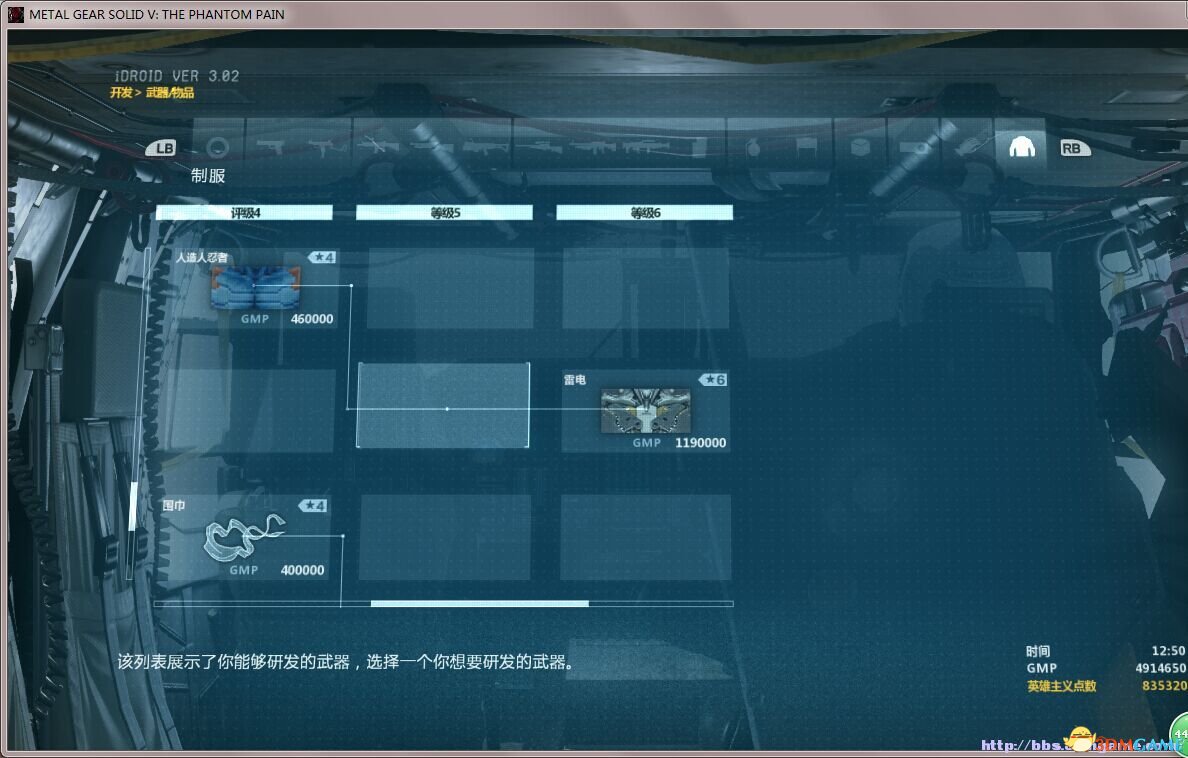Click the RB next-category button

[1075, 148]
